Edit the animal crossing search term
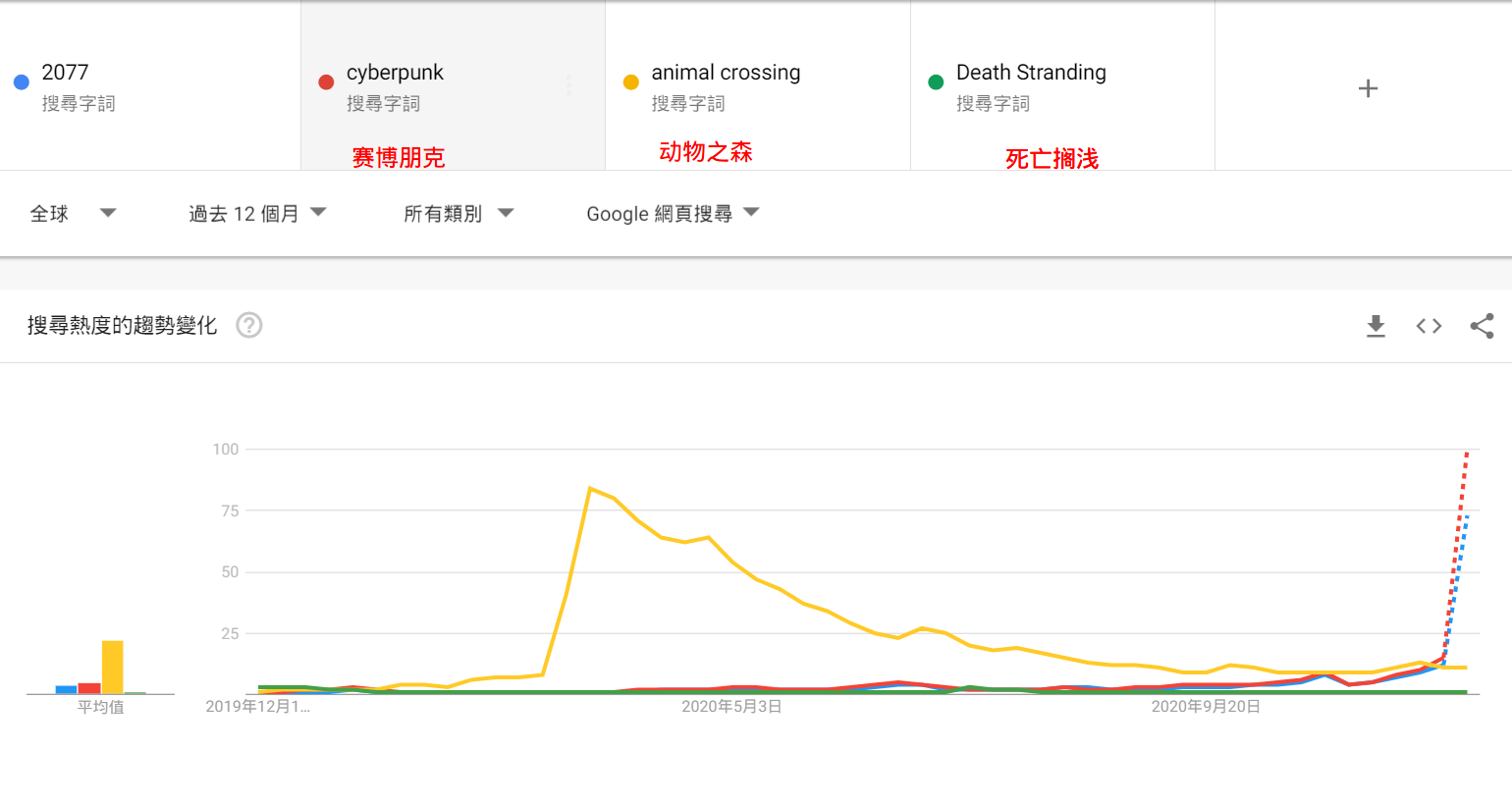 pos(726,73)
